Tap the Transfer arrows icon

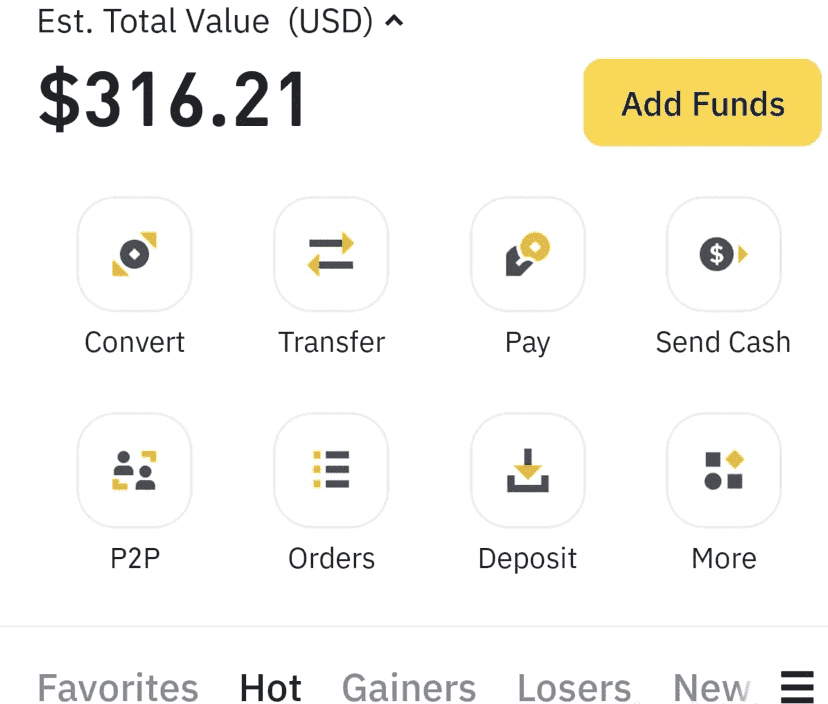[x=331, y=254]
